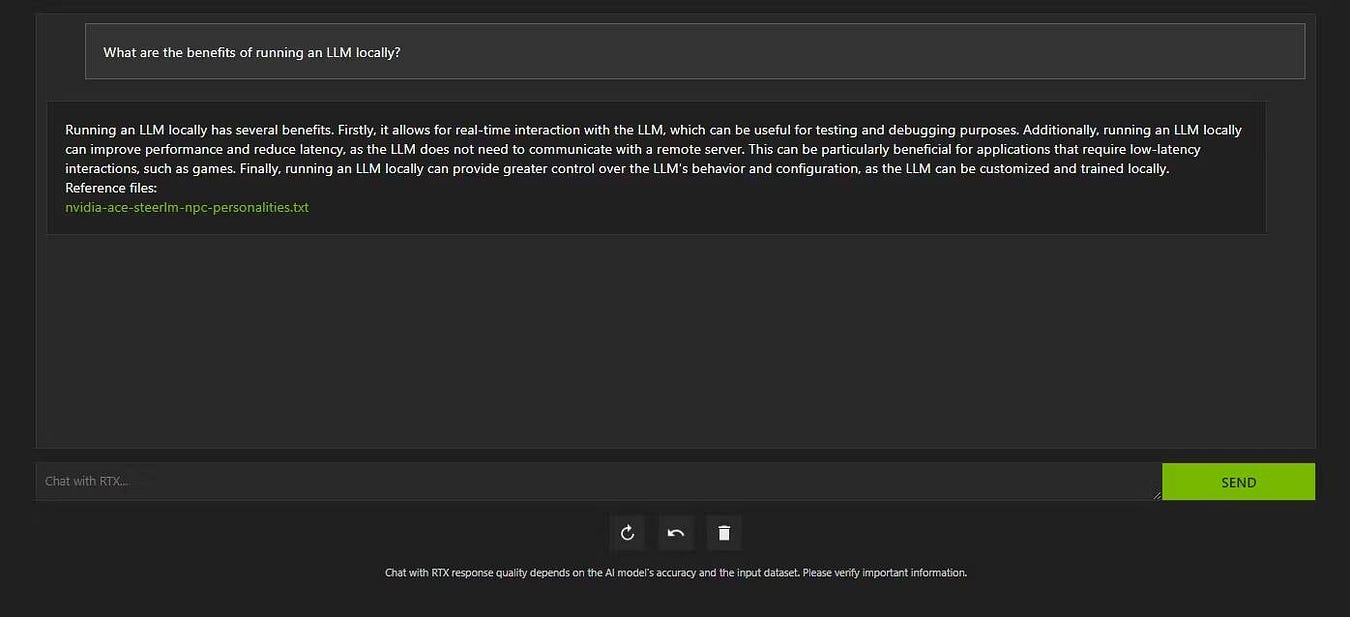Click the retry icon to regenerate output

627,532
